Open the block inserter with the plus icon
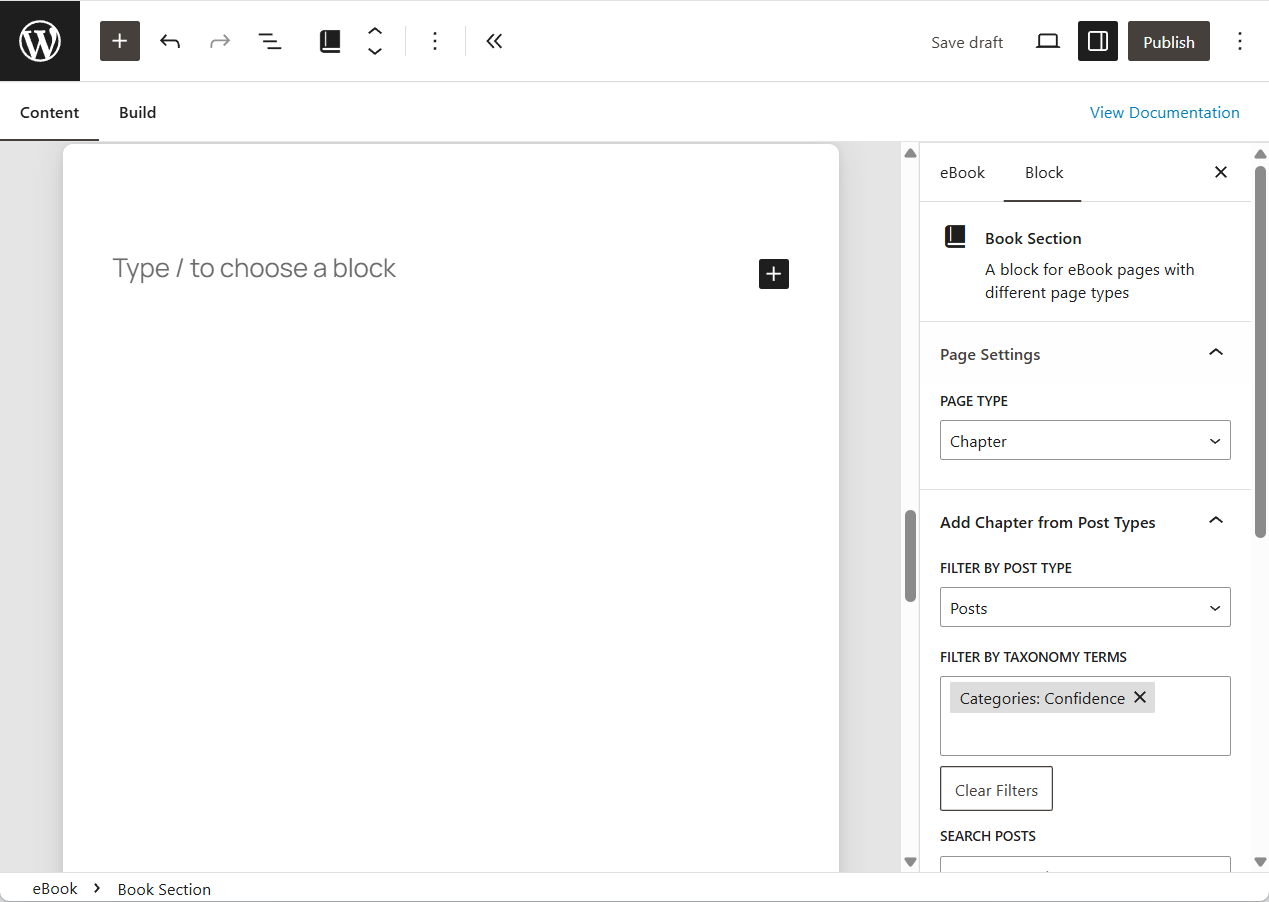The image size is (1269, 902). pos(120,41)
